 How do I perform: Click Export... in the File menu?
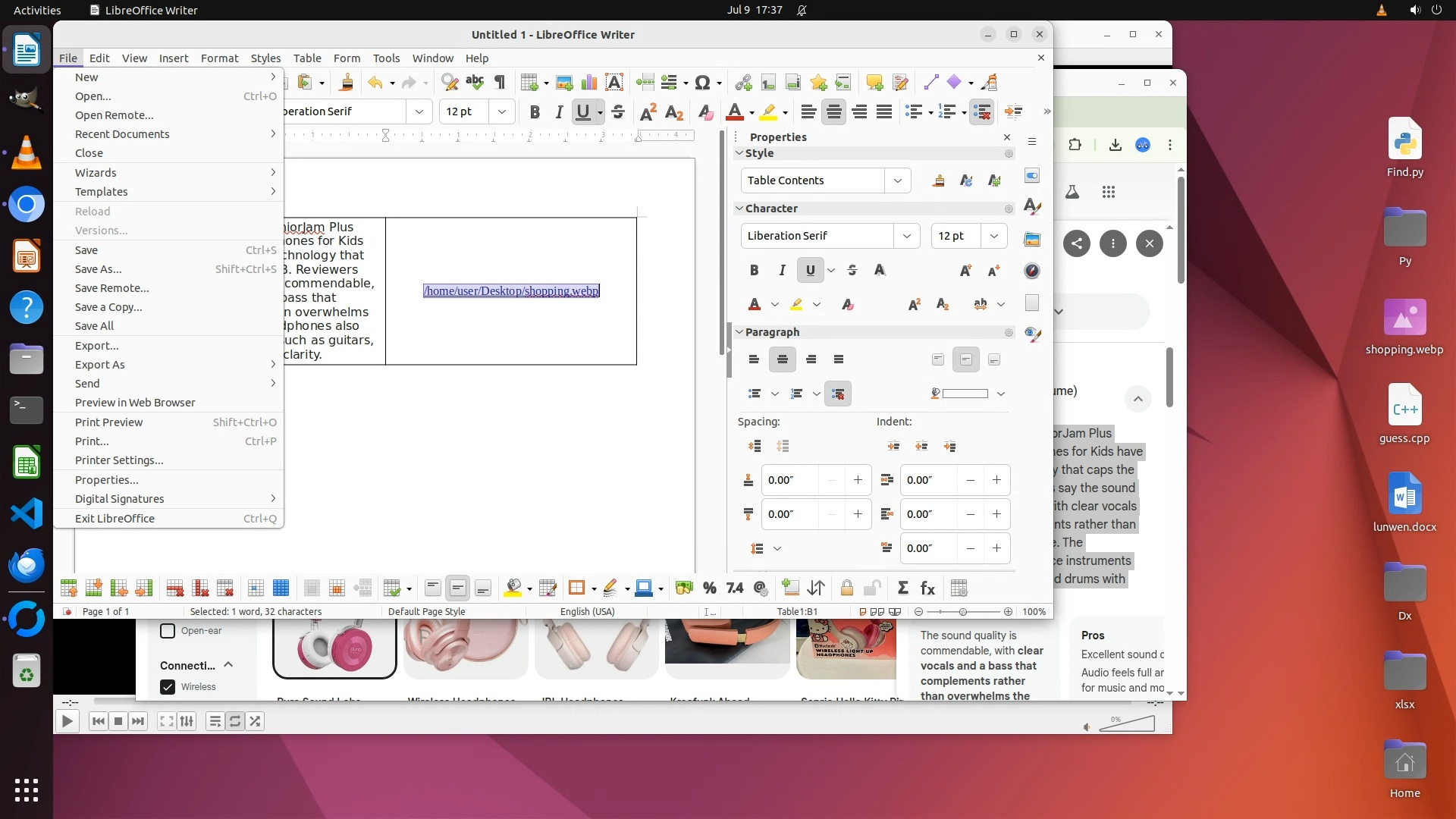pos(96,346)
